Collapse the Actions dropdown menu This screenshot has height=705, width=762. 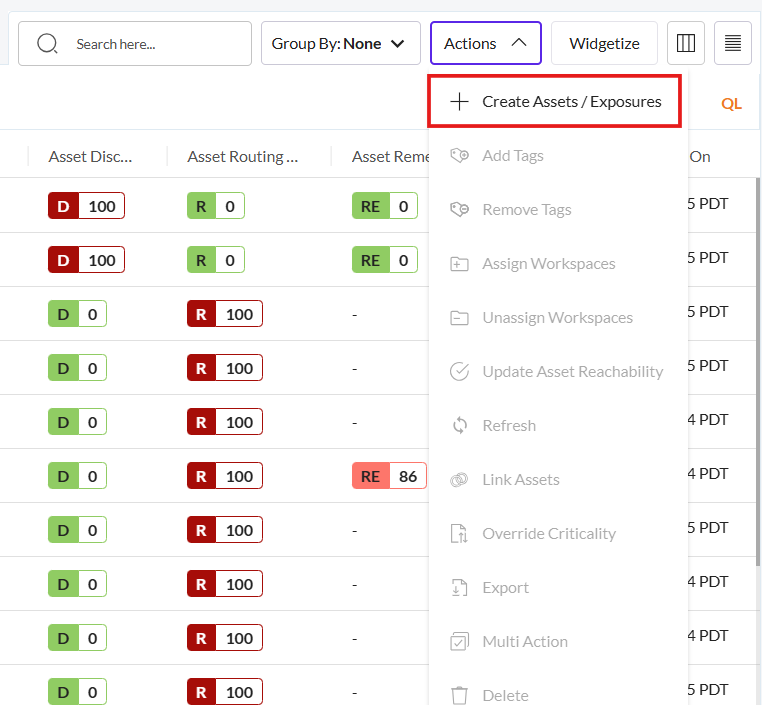[485, 43]
